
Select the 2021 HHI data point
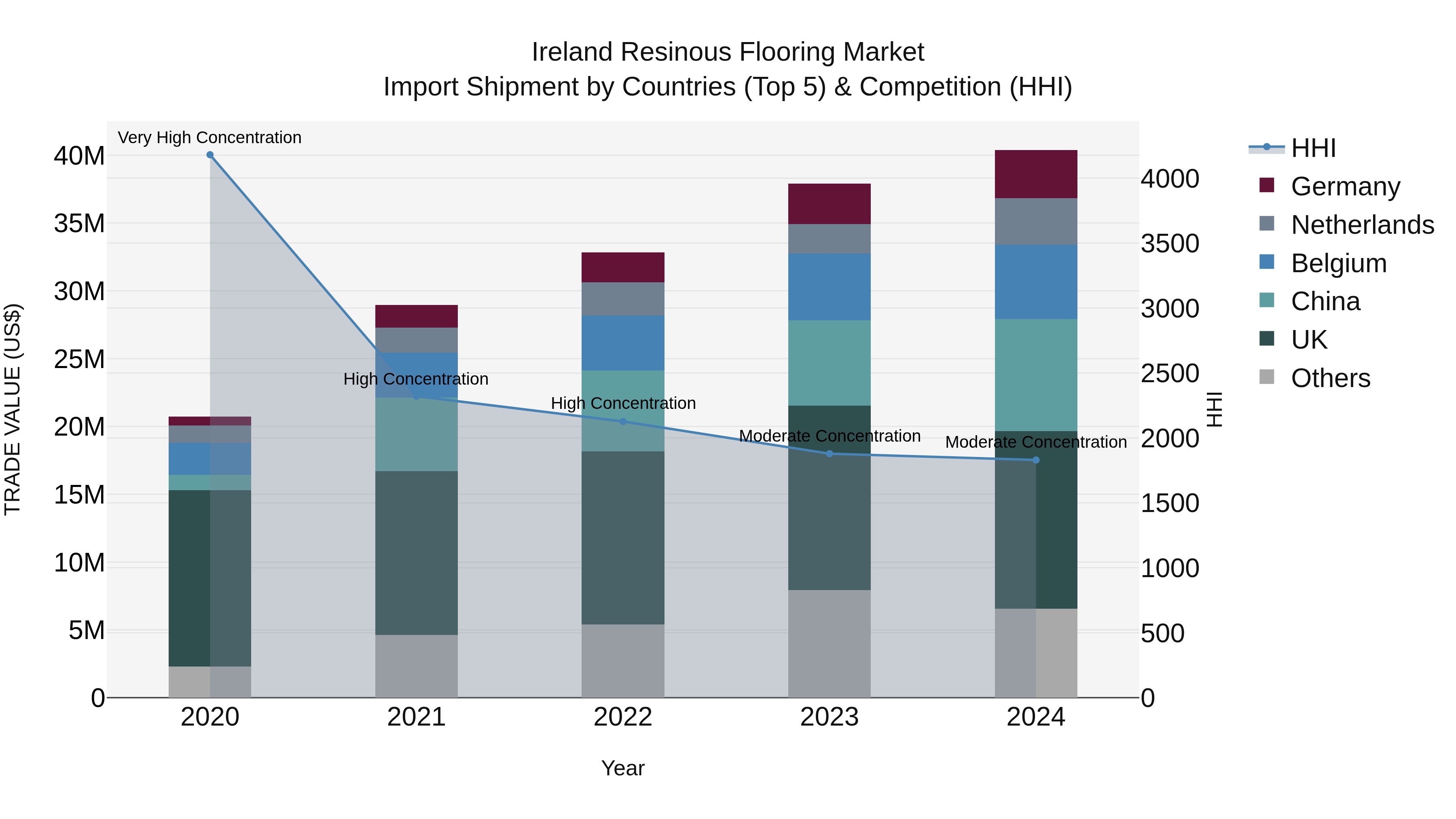(x=417, y=397)
